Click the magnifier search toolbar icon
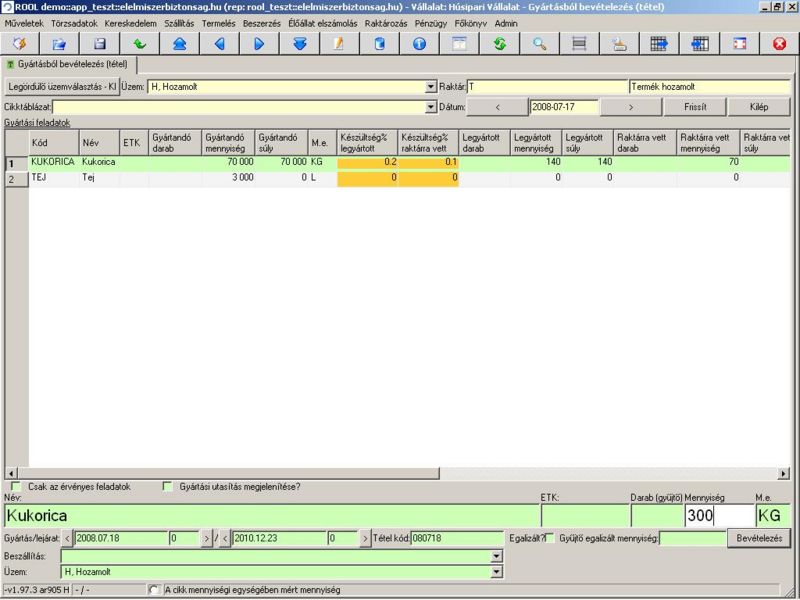 pos(539,44)
